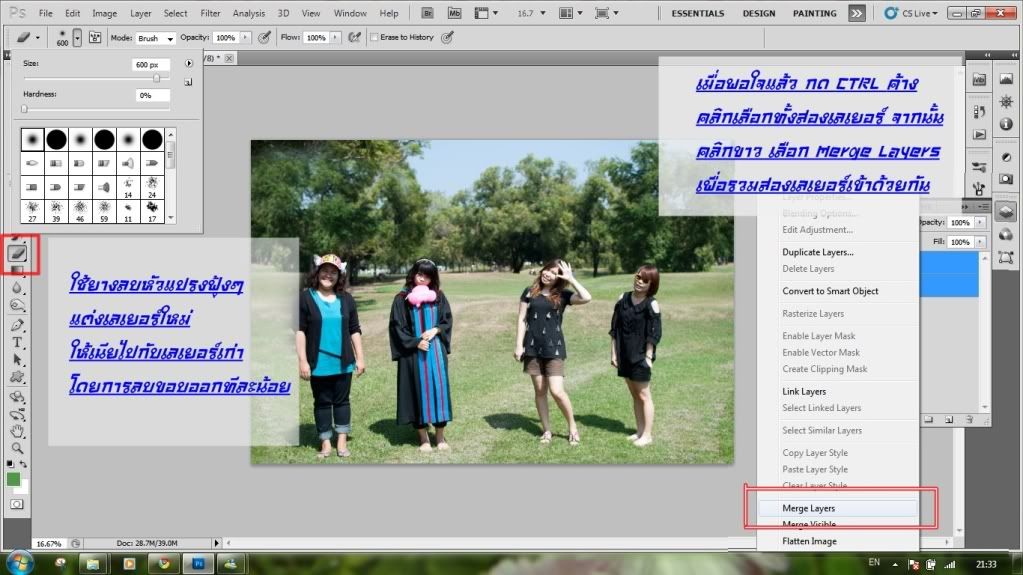
Task: Select the Type tool (T icon)
Action: [18, 342]
